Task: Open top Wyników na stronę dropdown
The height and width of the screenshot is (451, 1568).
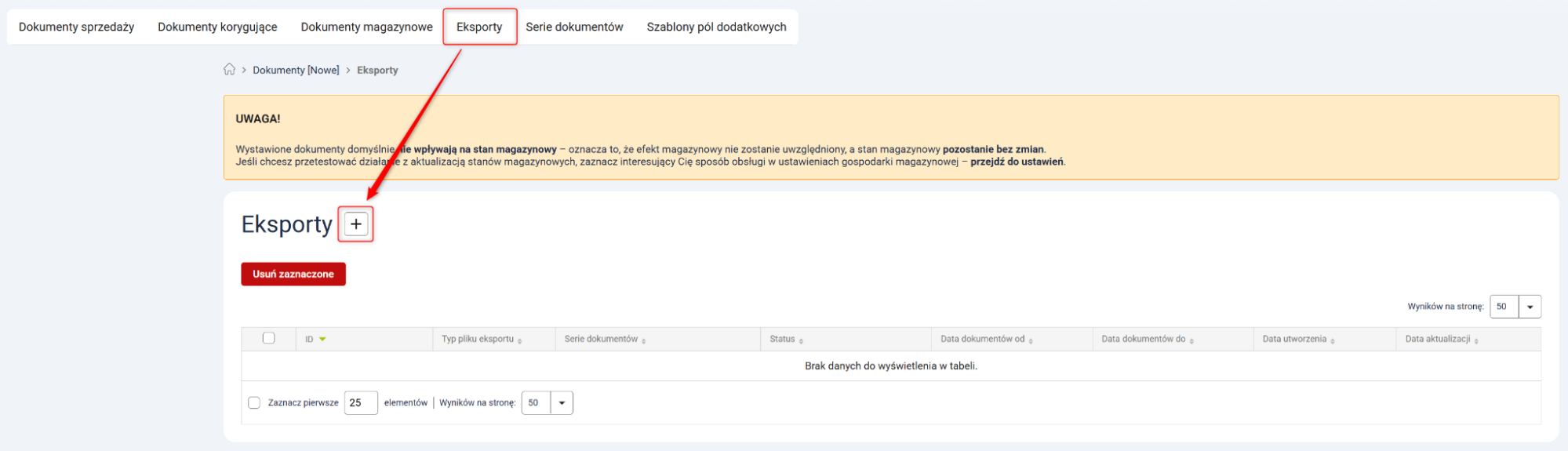Action: [1529, 307]
